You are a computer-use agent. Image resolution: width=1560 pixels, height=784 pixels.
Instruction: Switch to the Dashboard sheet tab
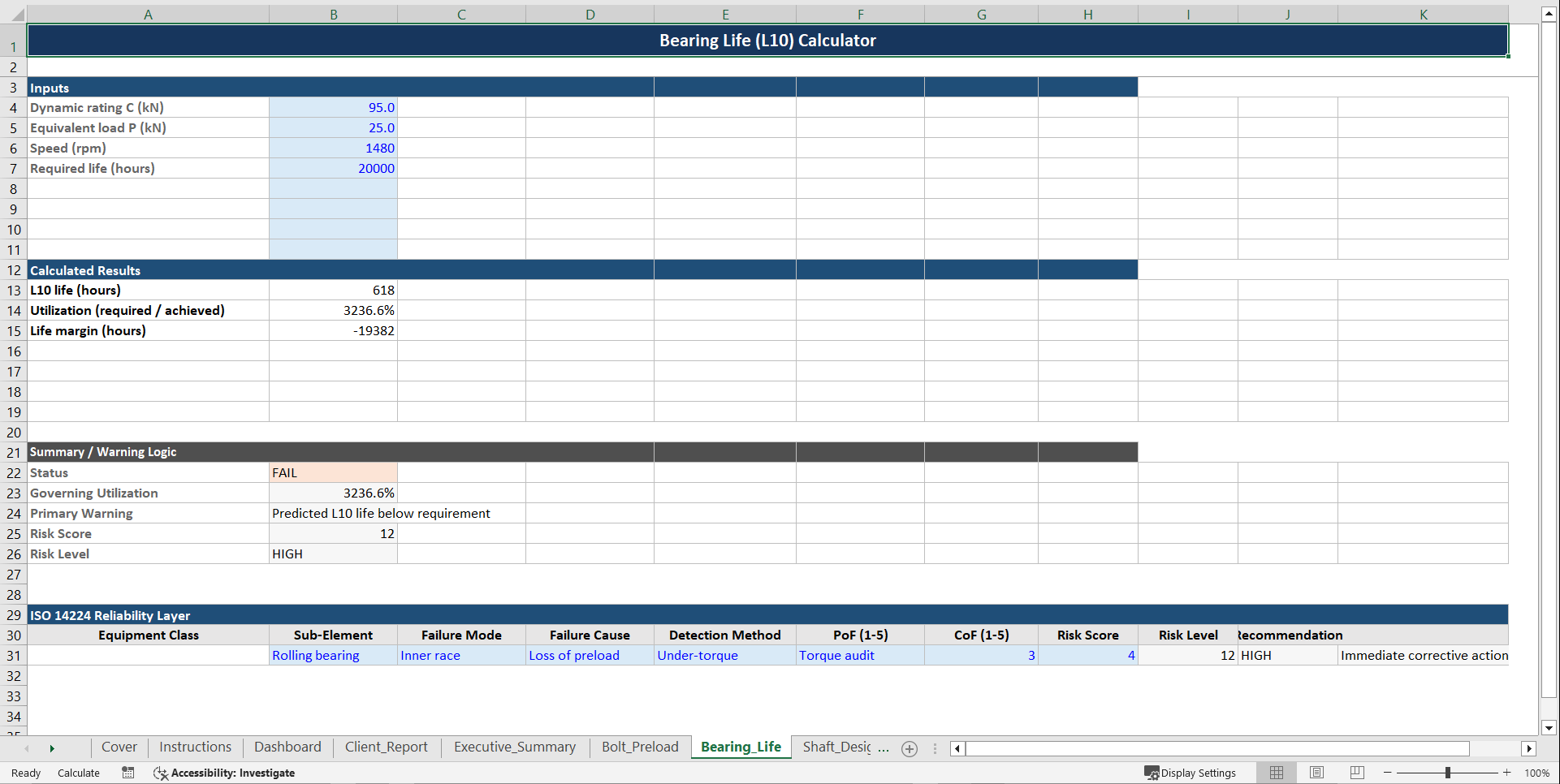tap(287, 747)
